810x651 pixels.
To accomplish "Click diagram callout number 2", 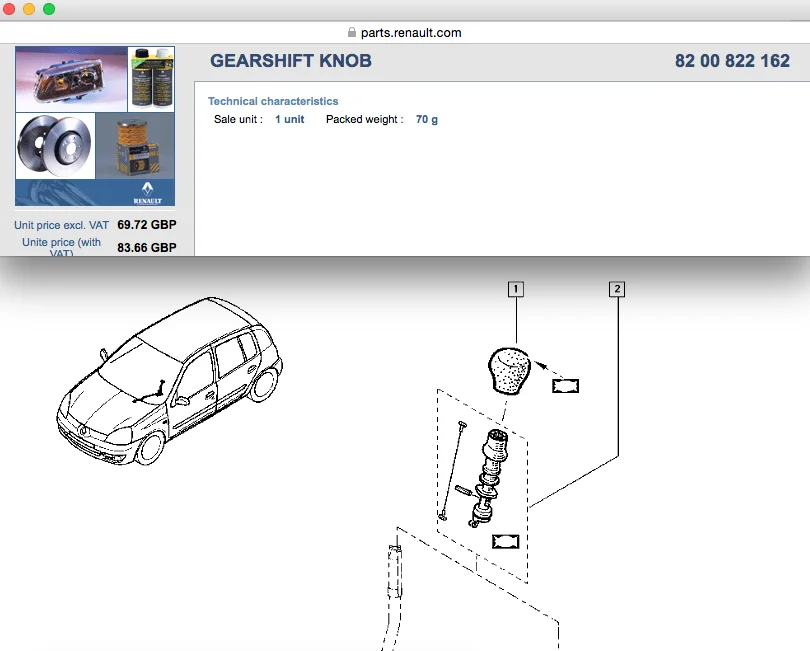I will coord(617,289).
